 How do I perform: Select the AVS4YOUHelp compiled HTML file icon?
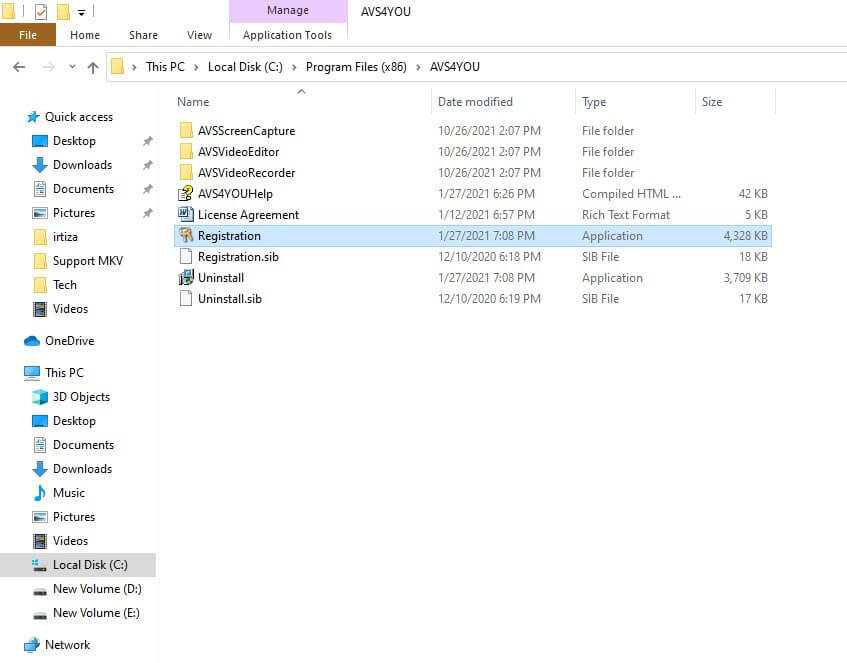[186, 193]
